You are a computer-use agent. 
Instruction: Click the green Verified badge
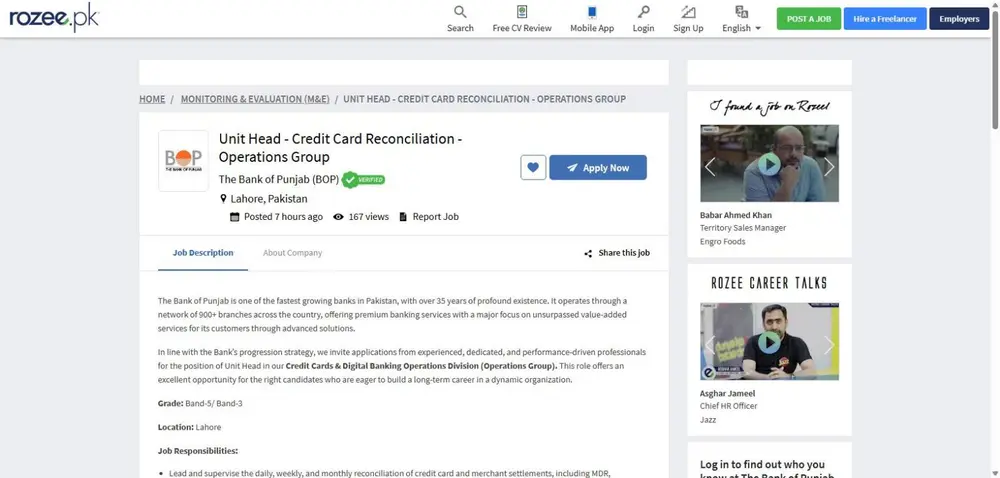364,180
